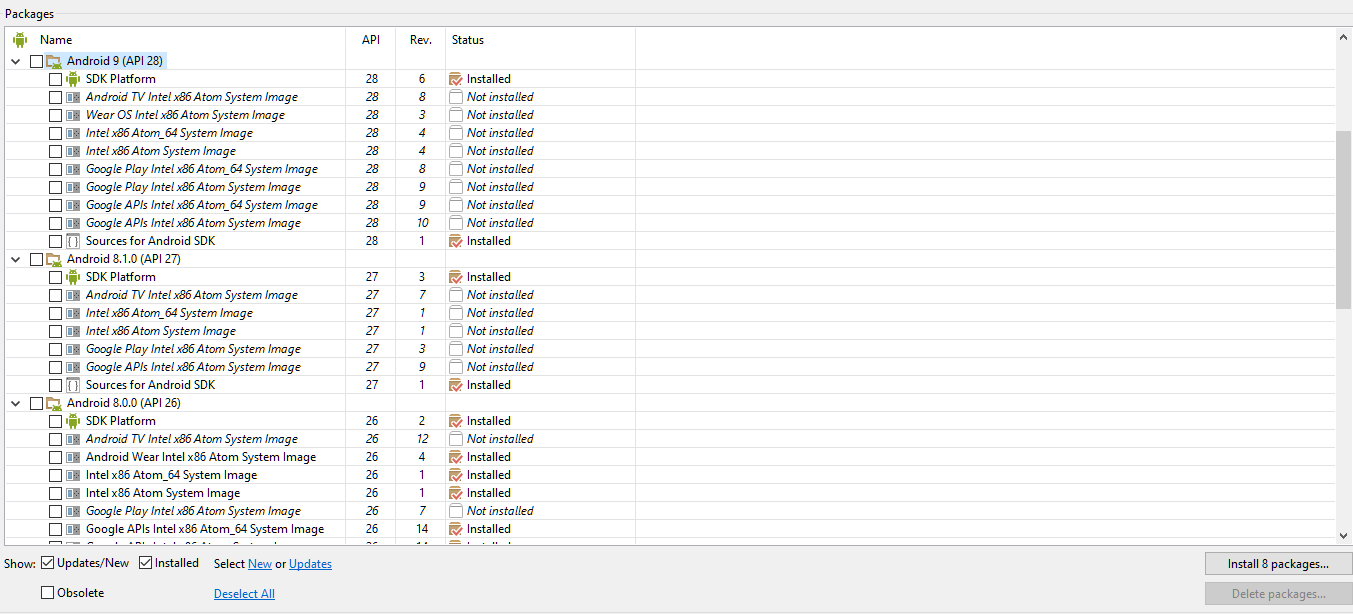Viewport: 1353px width, 614px height.
Task: Select the Intel x86 Atom_64 System Image row, API 27
Action: click(x=670, y=313)
